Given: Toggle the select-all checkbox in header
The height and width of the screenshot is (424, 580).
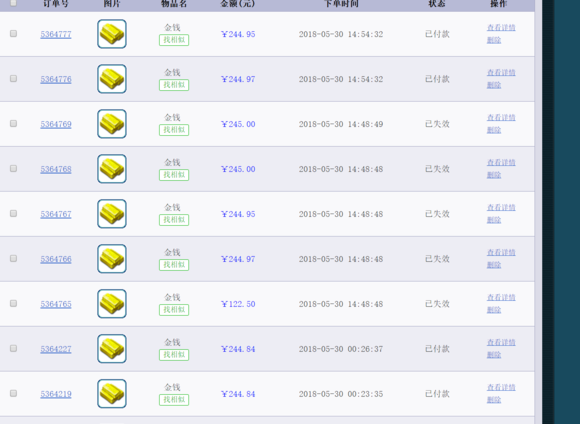Looking at the screenshot, I should pos(13,3).
